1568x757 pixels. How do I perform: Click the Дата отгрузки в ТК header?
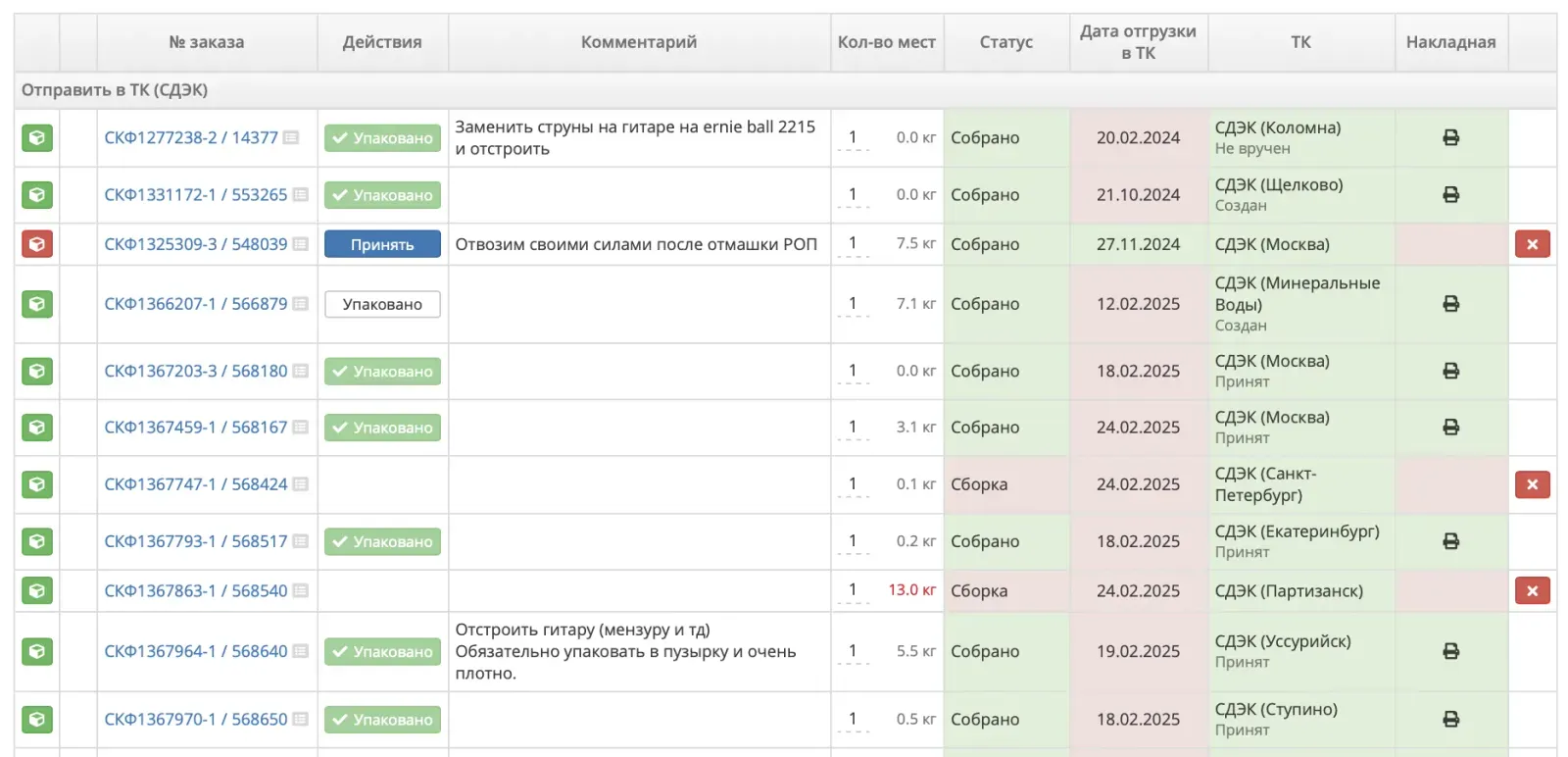(x=1138, y=42)
